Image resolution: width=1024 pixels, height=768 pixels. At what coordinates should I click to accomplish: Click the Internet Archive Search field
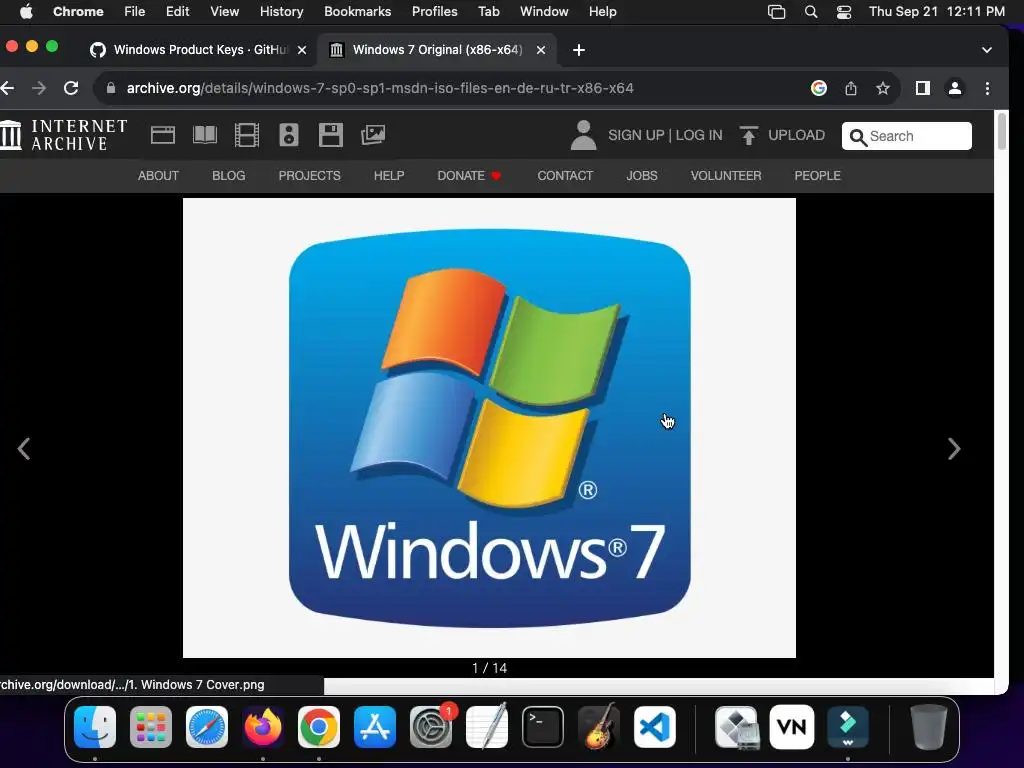906,136
